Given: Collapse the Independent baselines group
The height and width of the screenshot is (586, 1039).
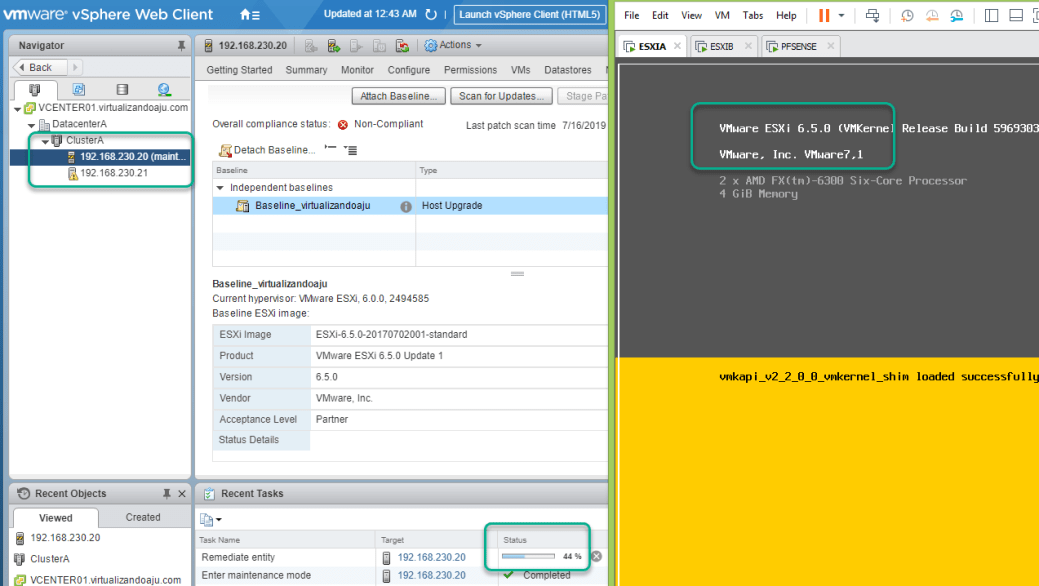Looking at the screenshot, I should click(221, 188).
